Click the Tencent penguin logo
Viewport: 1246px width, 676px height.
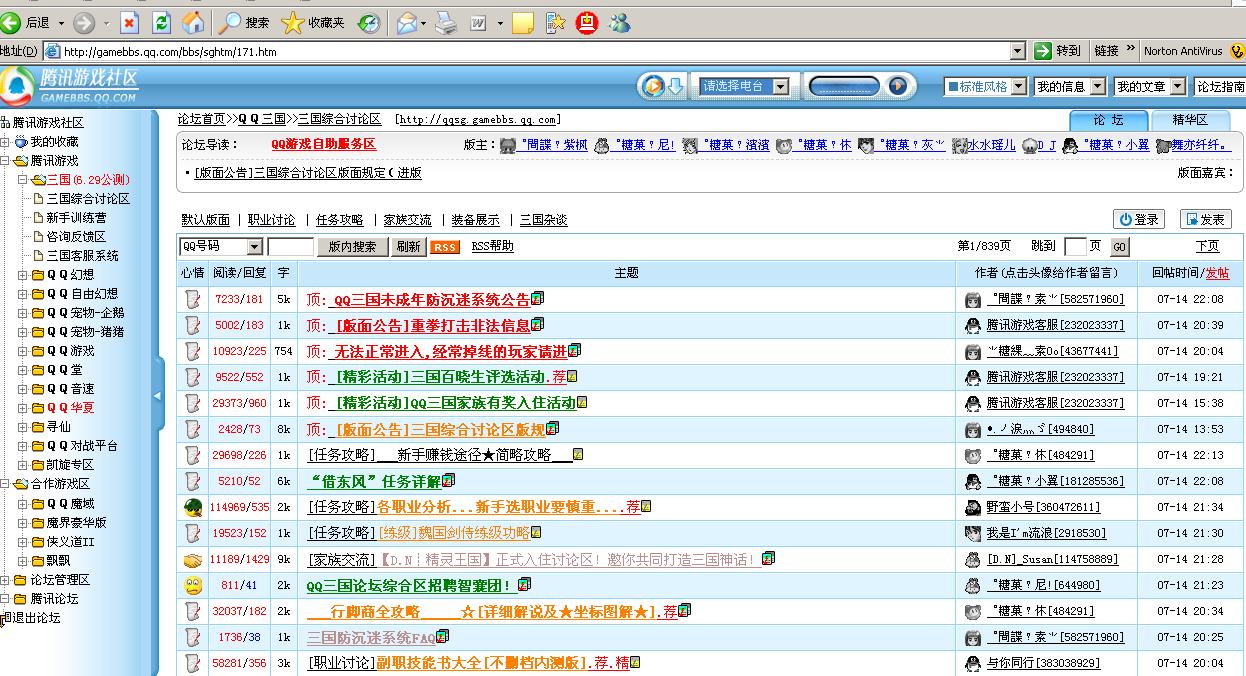(17, 86)
